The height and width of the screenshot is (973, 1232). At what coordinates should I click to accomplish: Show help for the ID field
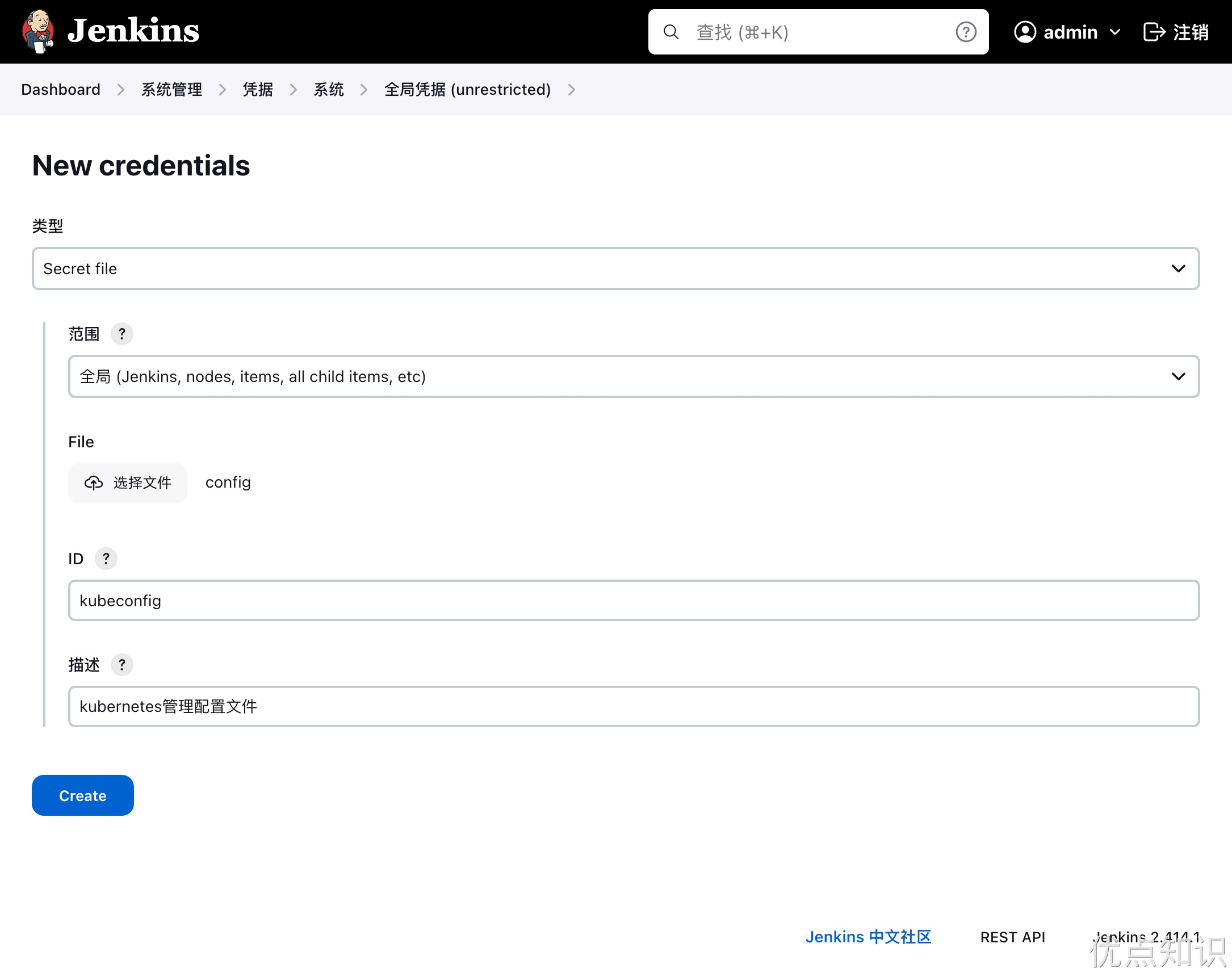(x=106, y=558)
